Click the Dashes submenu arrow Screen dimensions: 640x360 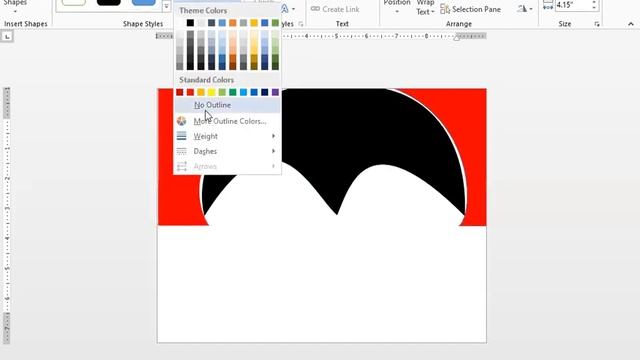click(x=273, y=151)
